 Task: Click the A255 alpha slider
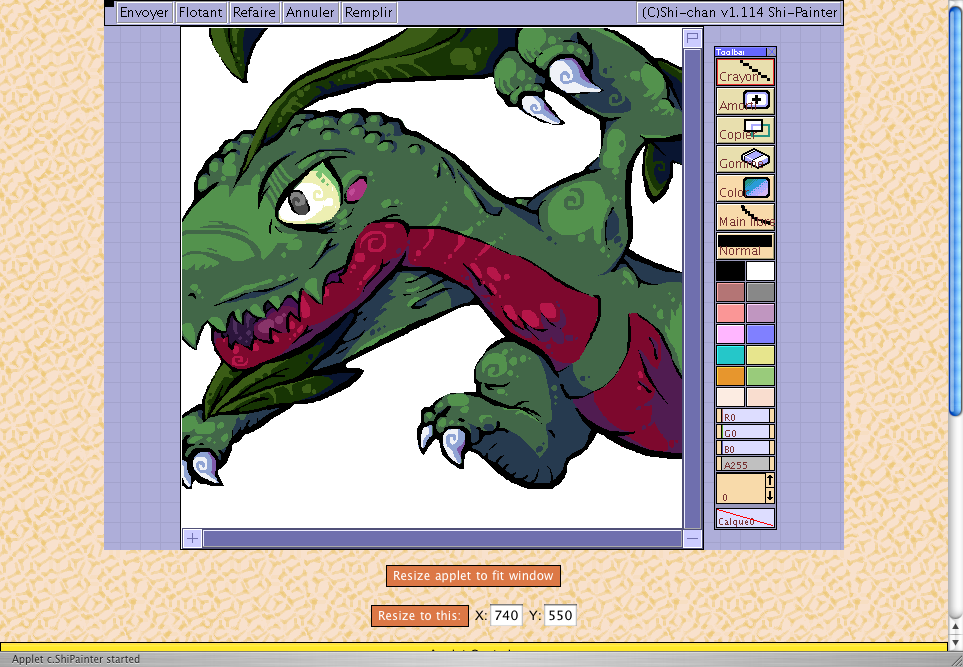click(745, 464)
